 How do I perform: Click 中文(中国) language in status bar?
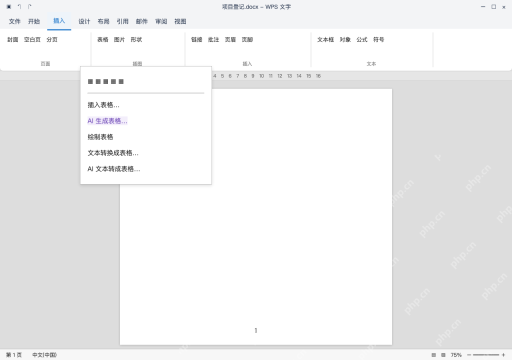click(x=44, y=355)
